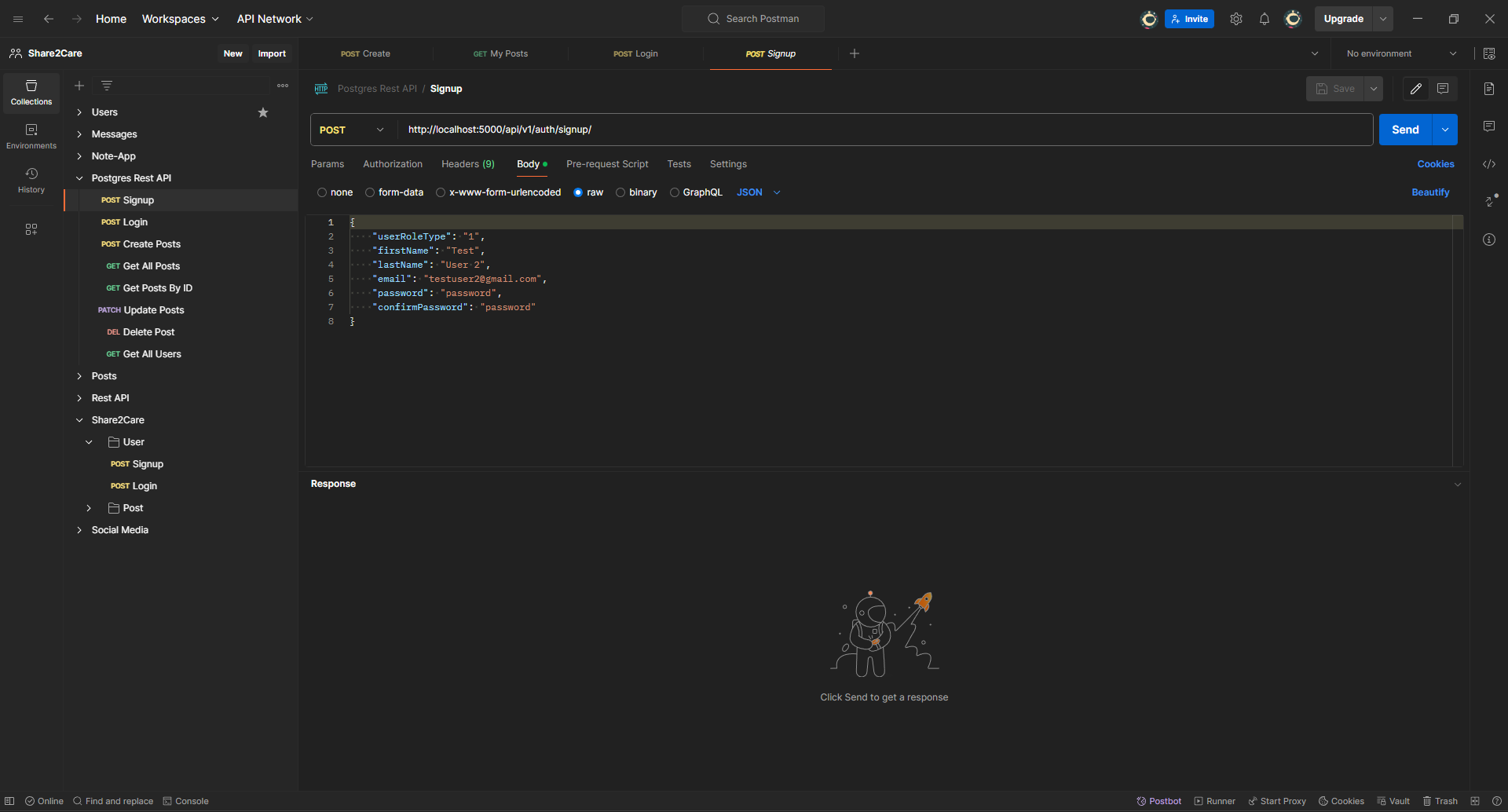Go back with the left arrow
Image resolution: width=1508 pixels, height=812 pixels.
(x=49, y=19)
